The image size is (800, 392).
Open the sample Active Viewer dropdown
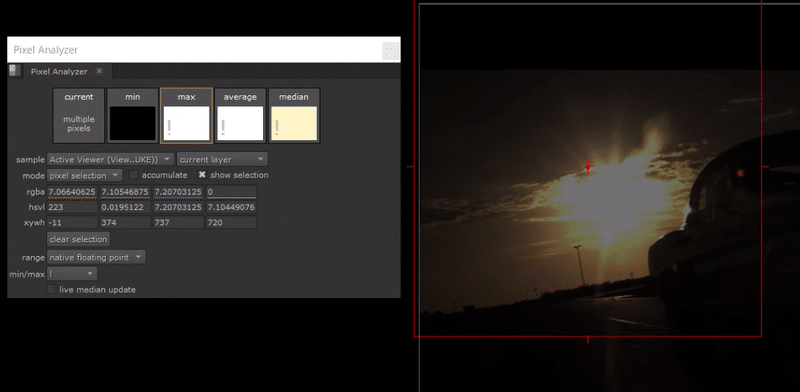(x=110, y=159)
